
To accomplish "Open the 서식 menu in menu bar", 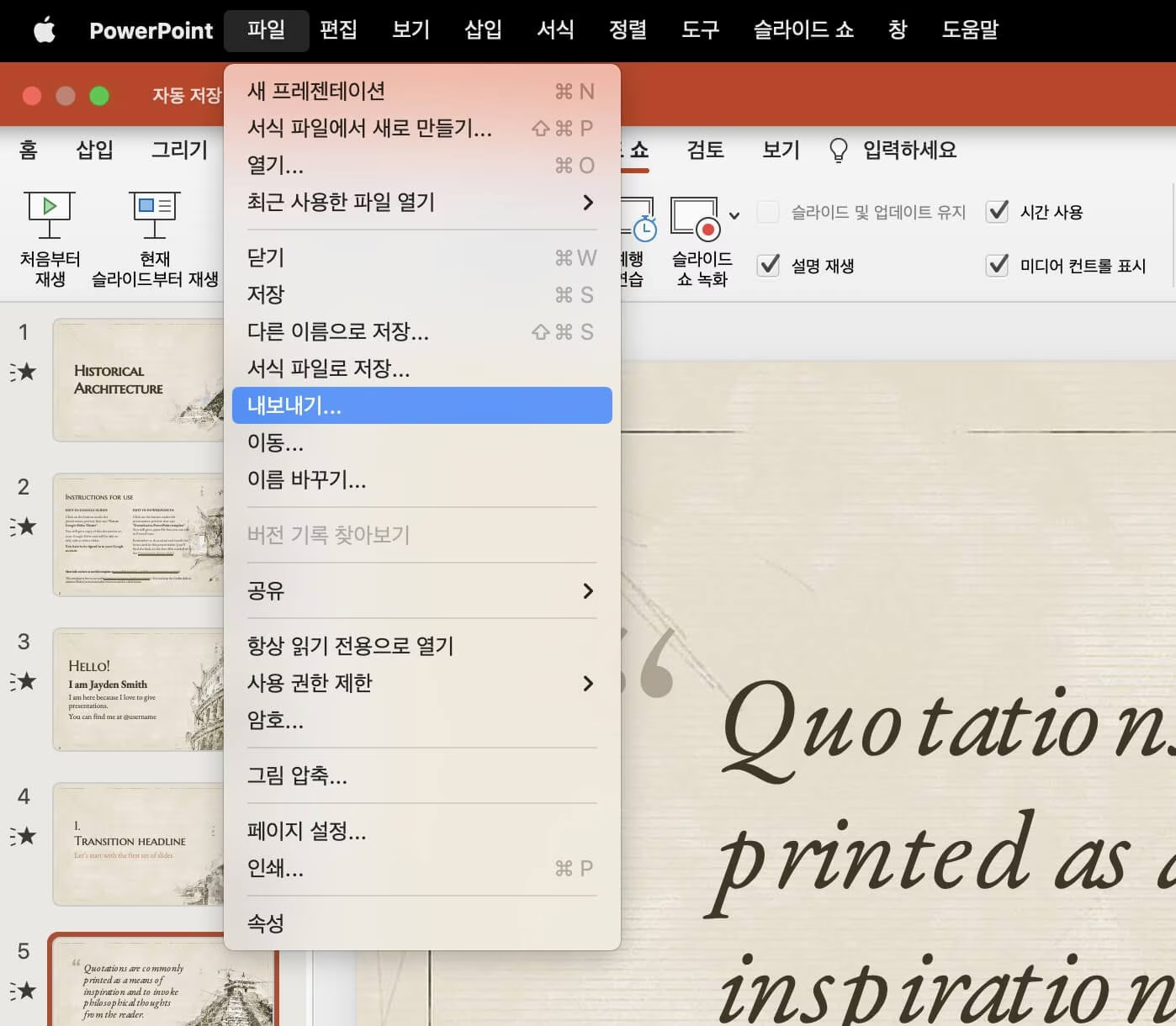I will 555,30.
